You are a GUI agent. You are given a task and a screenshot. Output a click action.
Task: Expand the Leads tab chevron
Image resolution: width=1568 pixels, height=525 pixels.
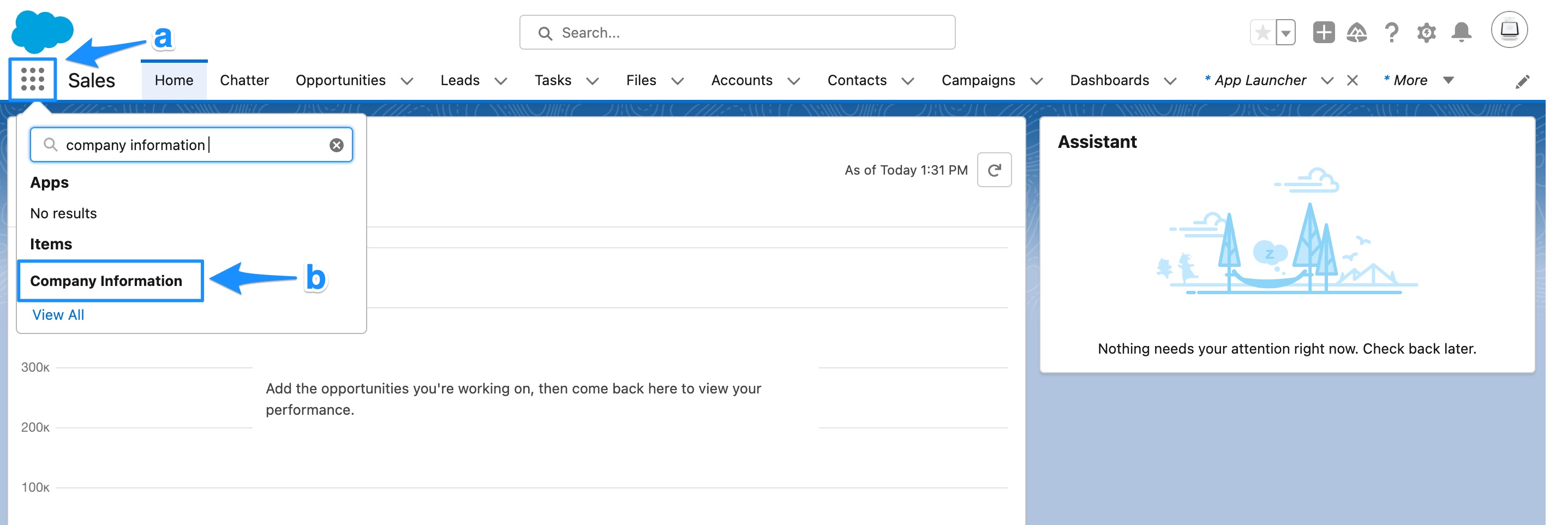point(501,81)
